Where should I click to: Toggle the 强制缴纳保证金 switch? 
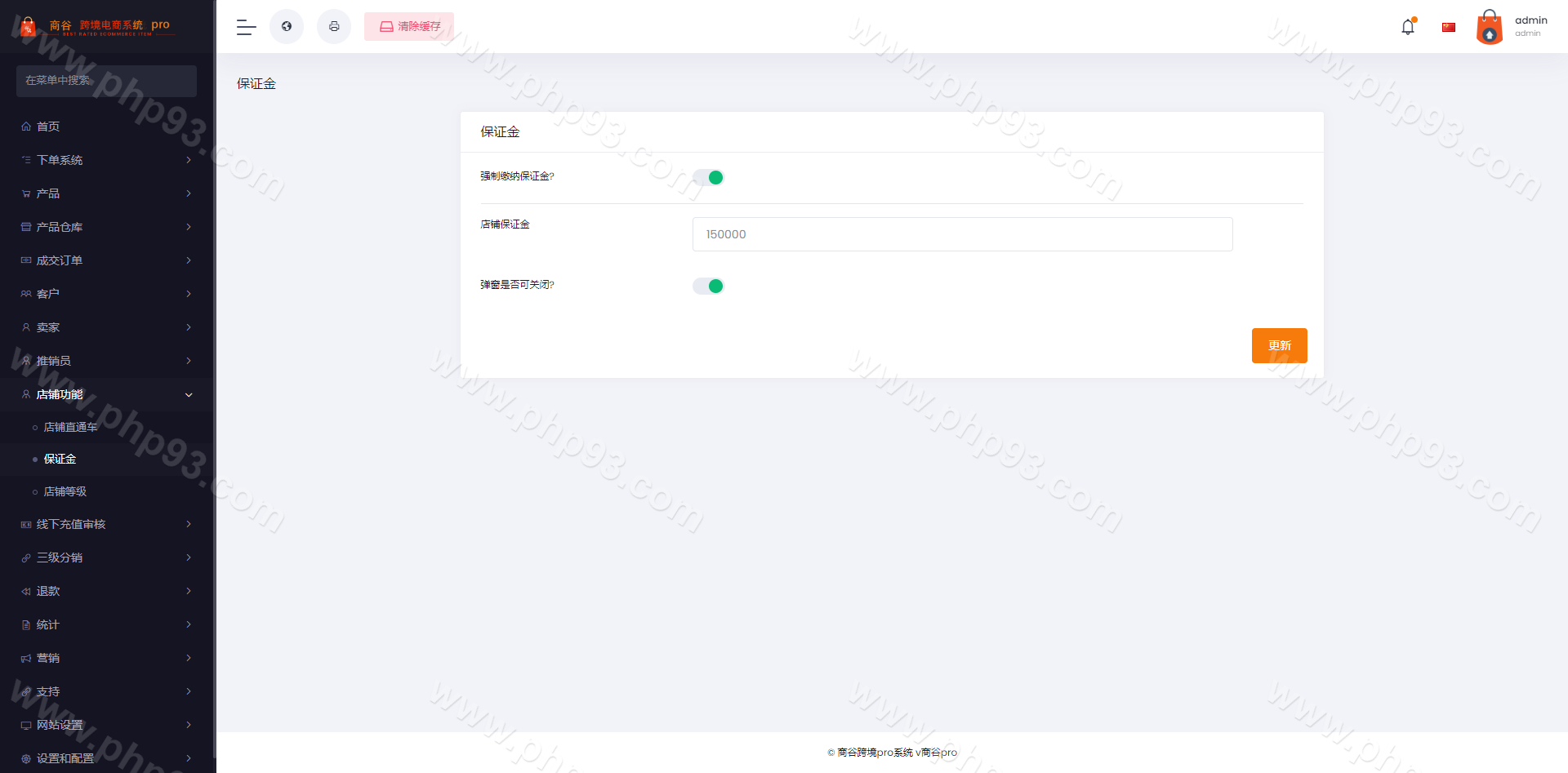pos(708,177)
